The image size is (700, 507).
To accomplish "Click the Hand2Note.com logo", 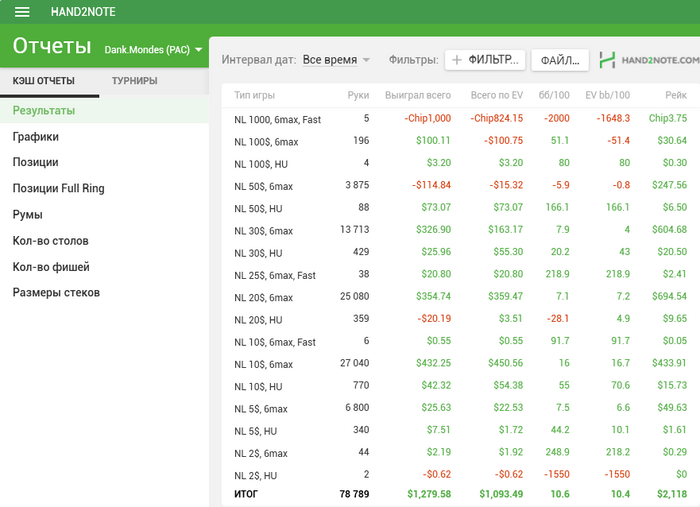I will coord(648,60).
